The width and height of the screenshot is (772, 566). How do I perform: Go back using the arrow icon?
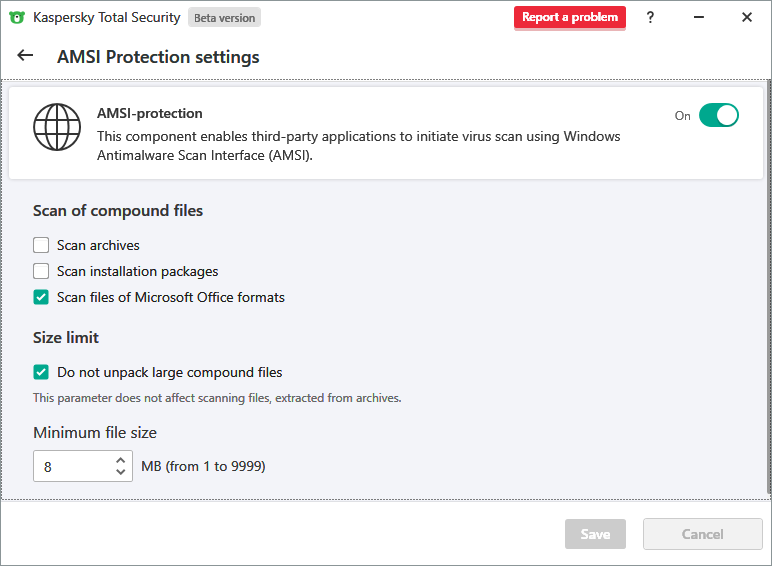point(26,56)
